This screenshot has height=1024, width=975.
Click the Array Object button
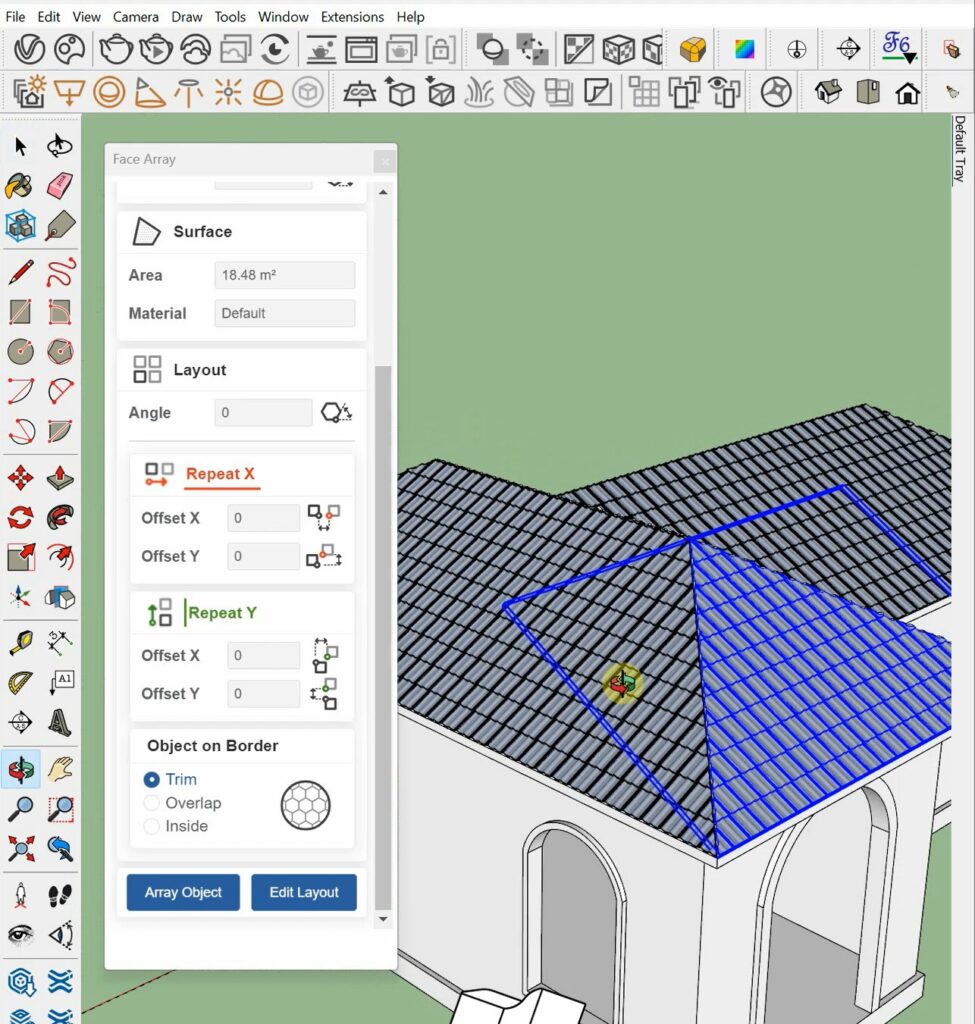pos(183,892)
